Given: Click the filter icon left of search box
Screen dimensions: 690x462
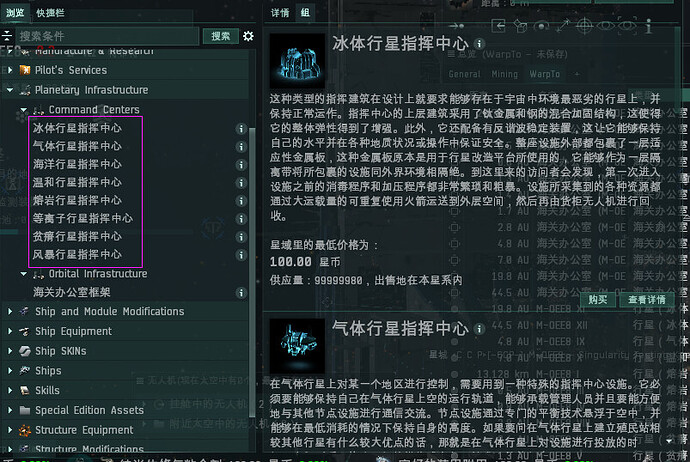Looking at the screenshot, I should 9,36.
